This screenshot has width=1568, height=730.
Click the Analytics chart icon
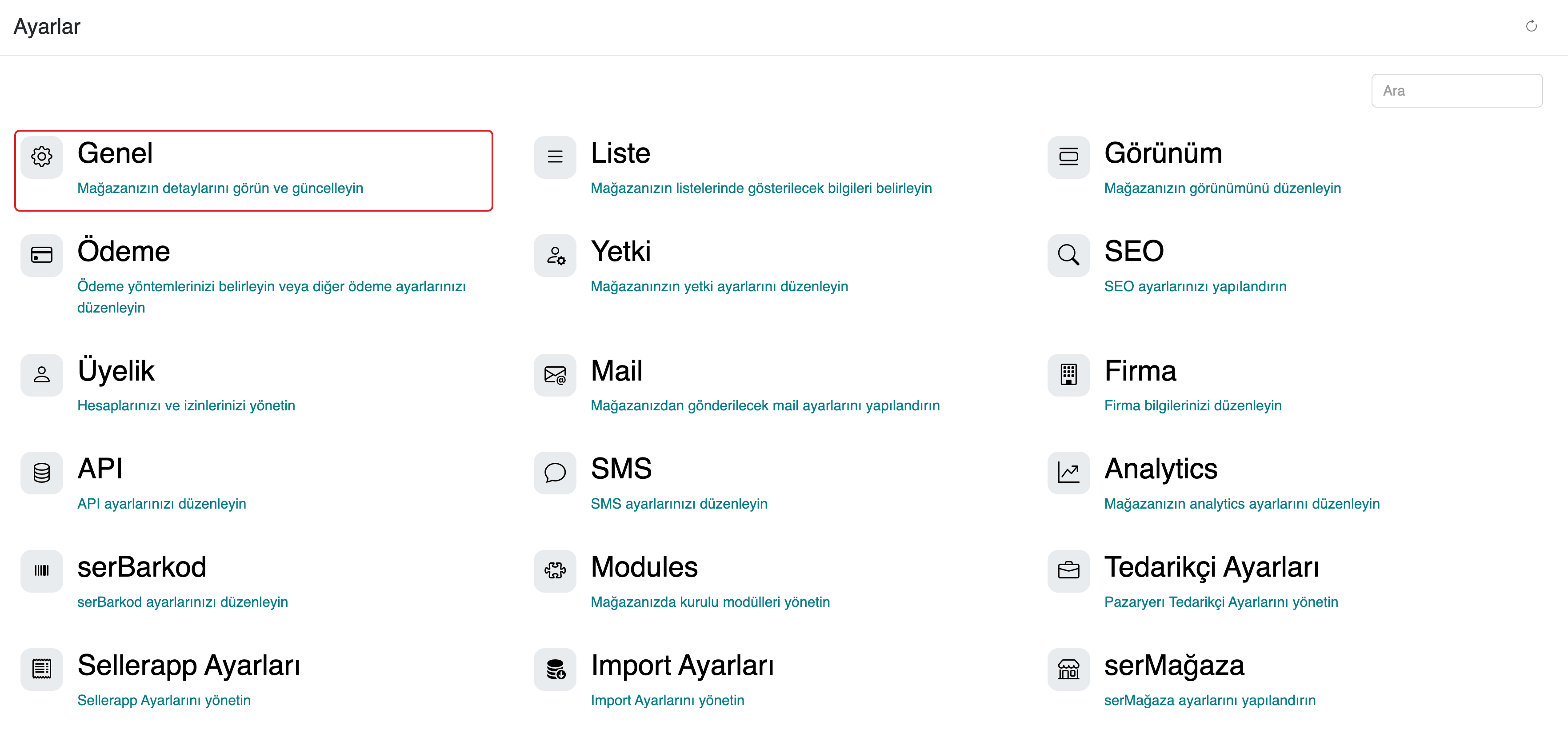[x=1068, y=473]
